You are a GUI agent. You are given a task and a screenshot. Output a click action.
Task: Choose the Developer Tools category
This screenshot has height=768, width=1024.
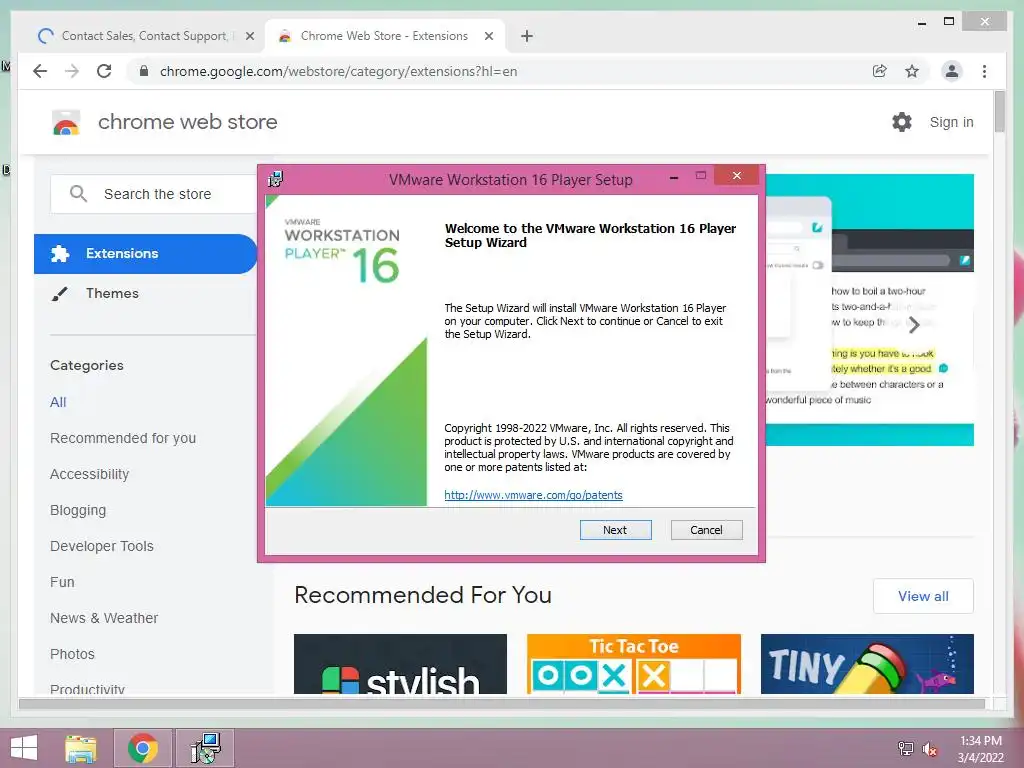102,546
